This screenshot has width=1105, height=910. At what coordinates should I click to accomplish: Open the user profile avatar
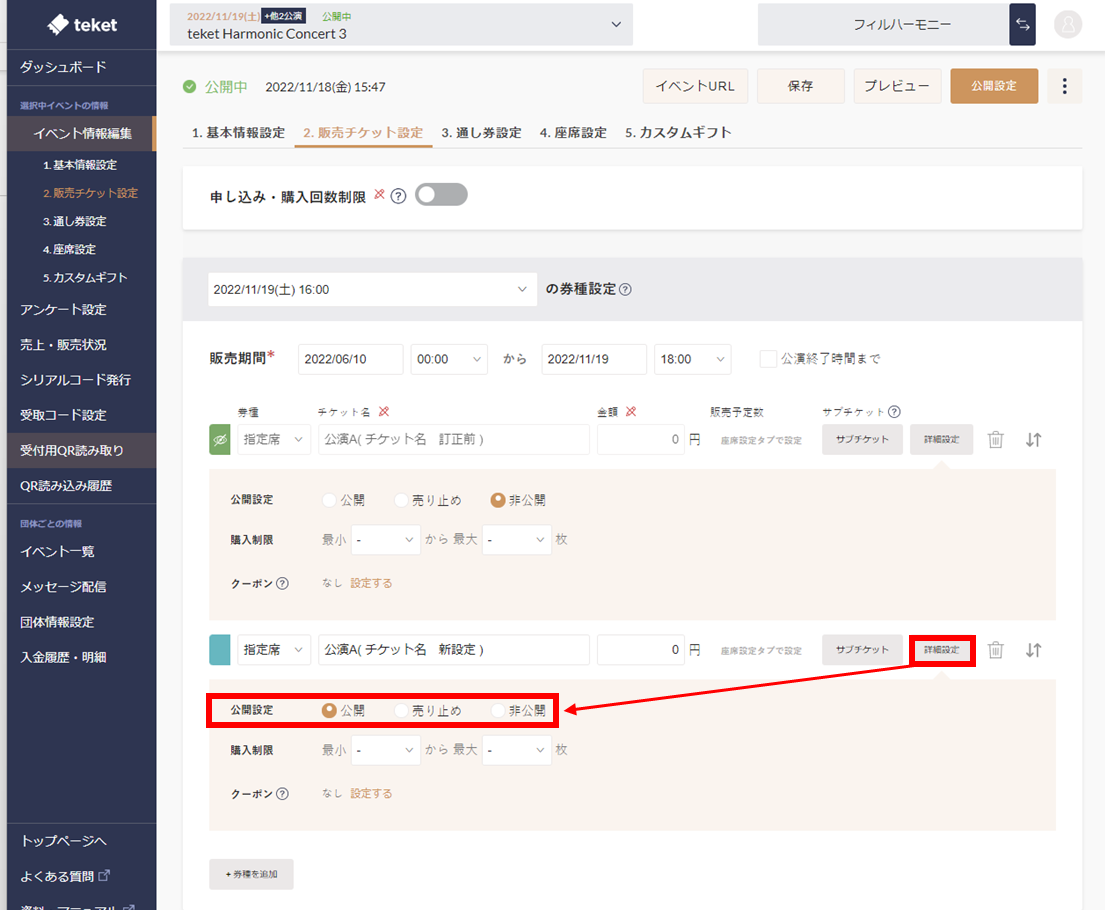tap(1068, 25)
